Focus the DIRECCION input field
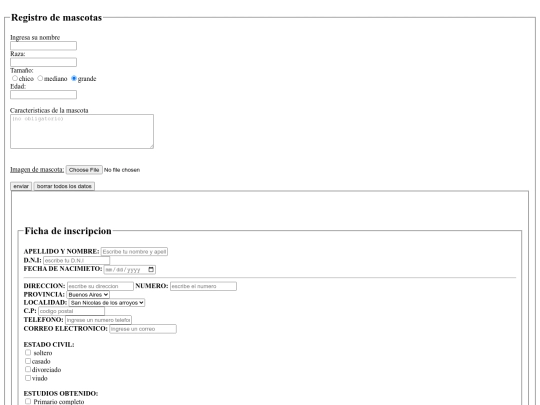Screen dimensions: 540x405 (x=100, y=286)
